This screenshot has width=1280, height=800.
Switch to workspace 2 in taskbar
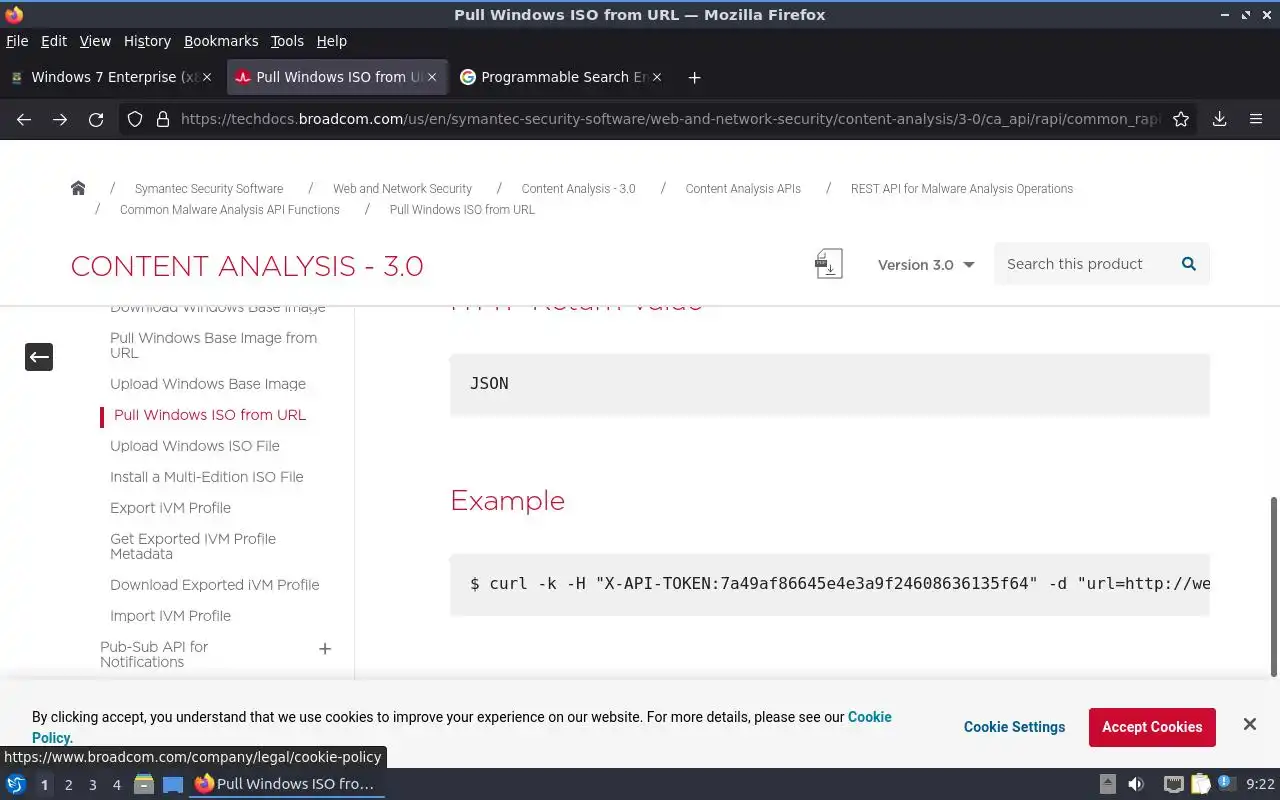[x=68, y=785]
